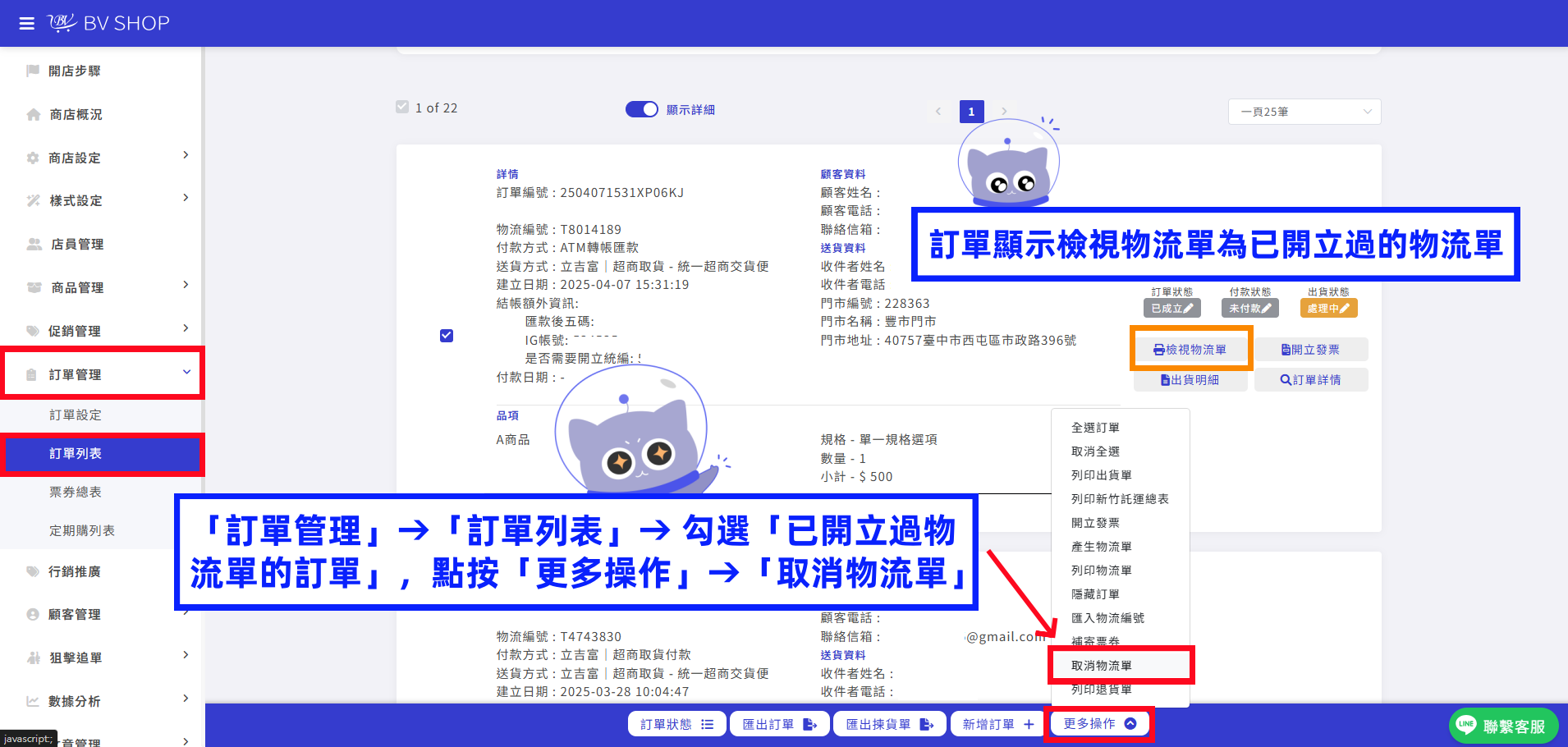
Task: Click the 訂單詳情 button
Action: tap(1311, 380)
